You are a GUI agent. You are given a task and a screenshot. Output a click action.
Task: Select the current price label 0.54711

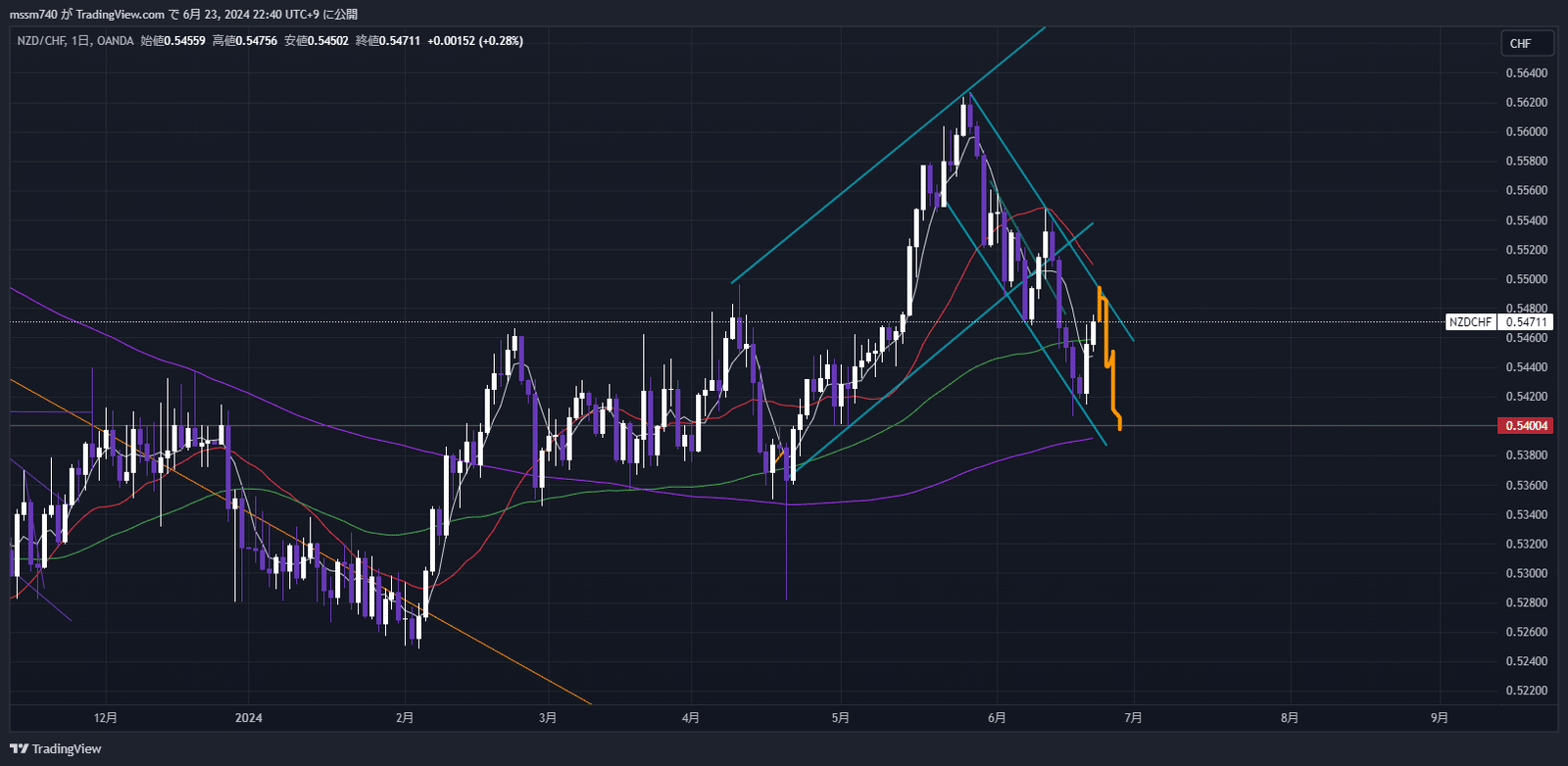(x=1526, y=322)
